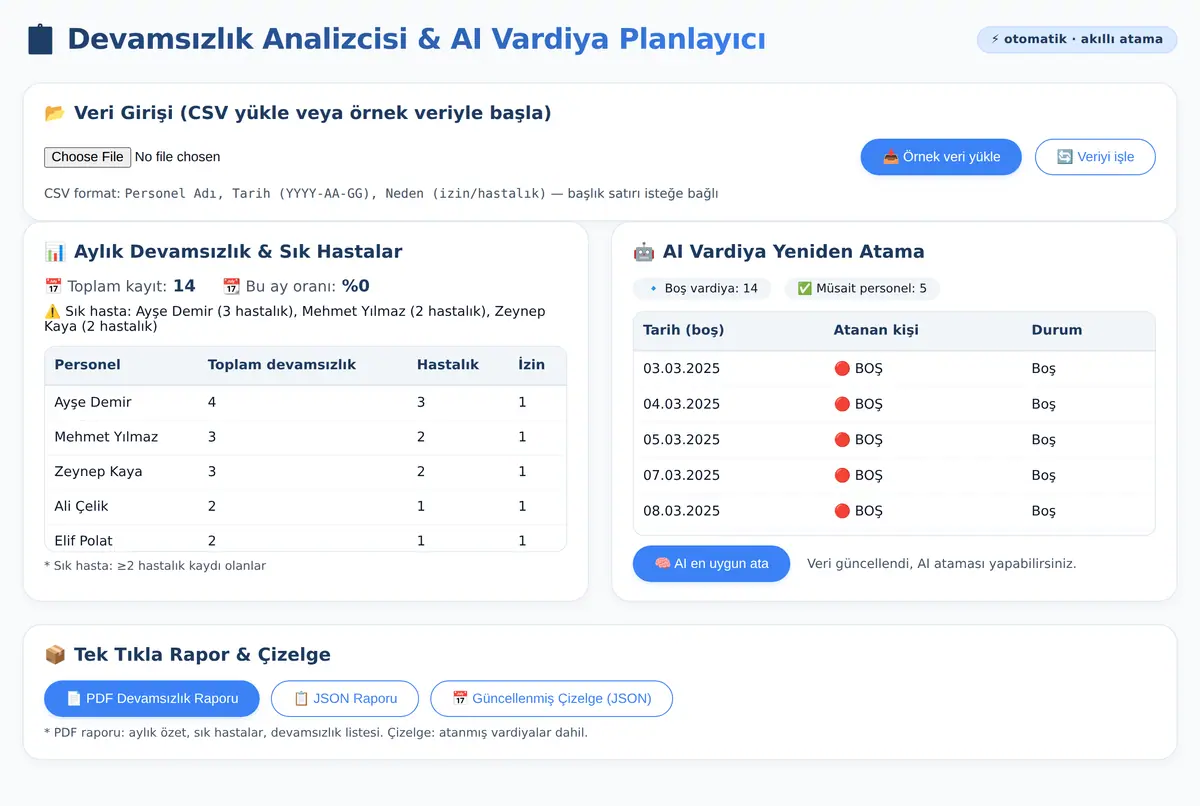Click the warning icon before Sık hasta
1200x806 pixels.
(53, 312)
